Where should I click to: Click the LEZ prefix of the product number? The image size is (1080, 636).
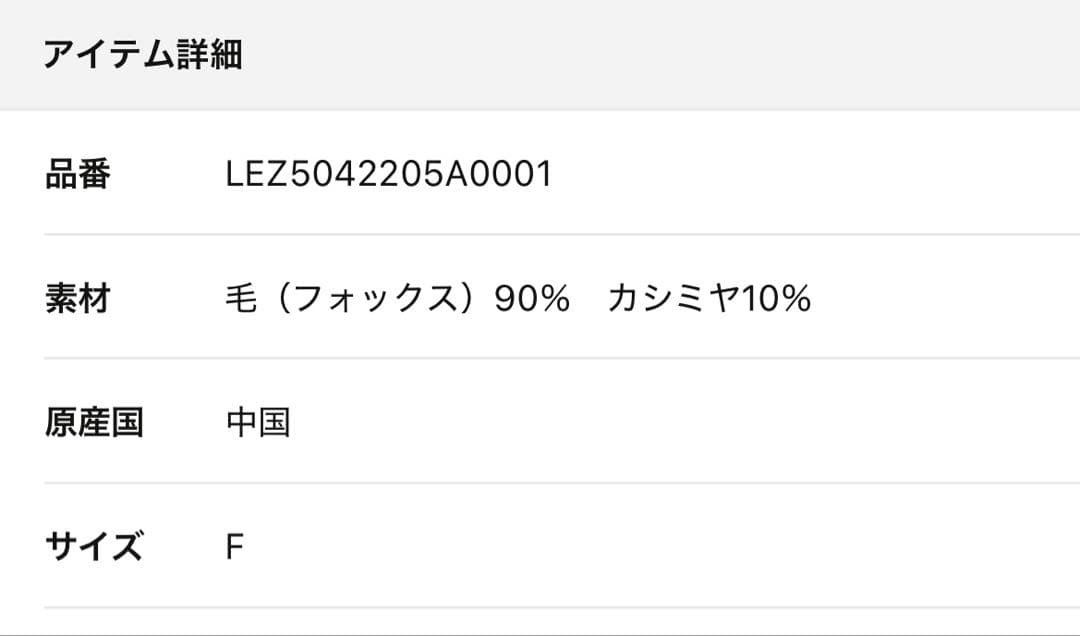258,175
